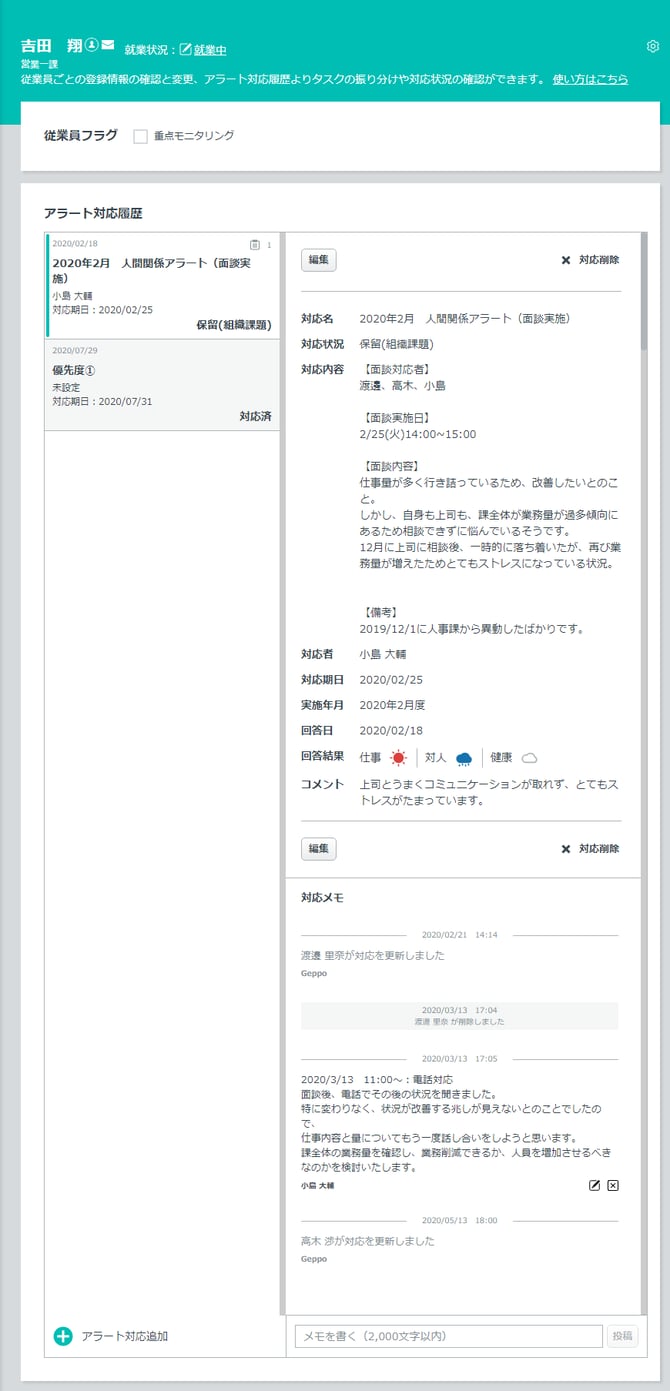
Task: Click the 対応者 value 小島 大輔
Action: (383, 654)
